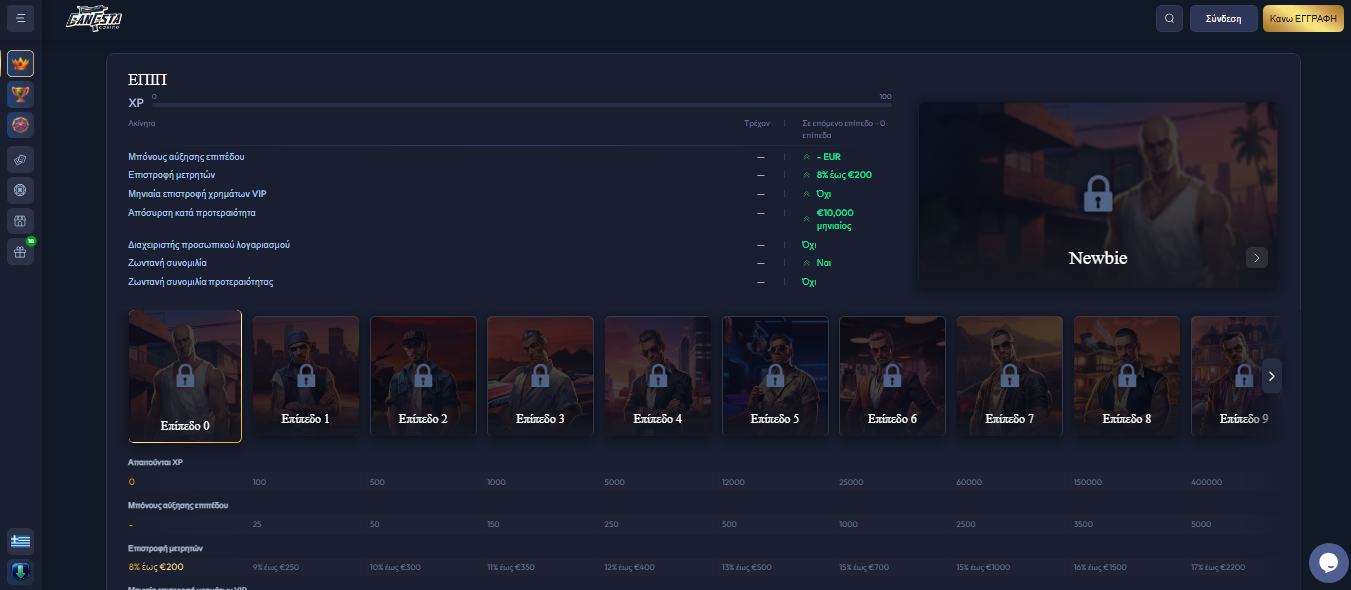The image size is (1351, 590).
Task: Click the "60000" required XP value
Action: click(969, 483)
